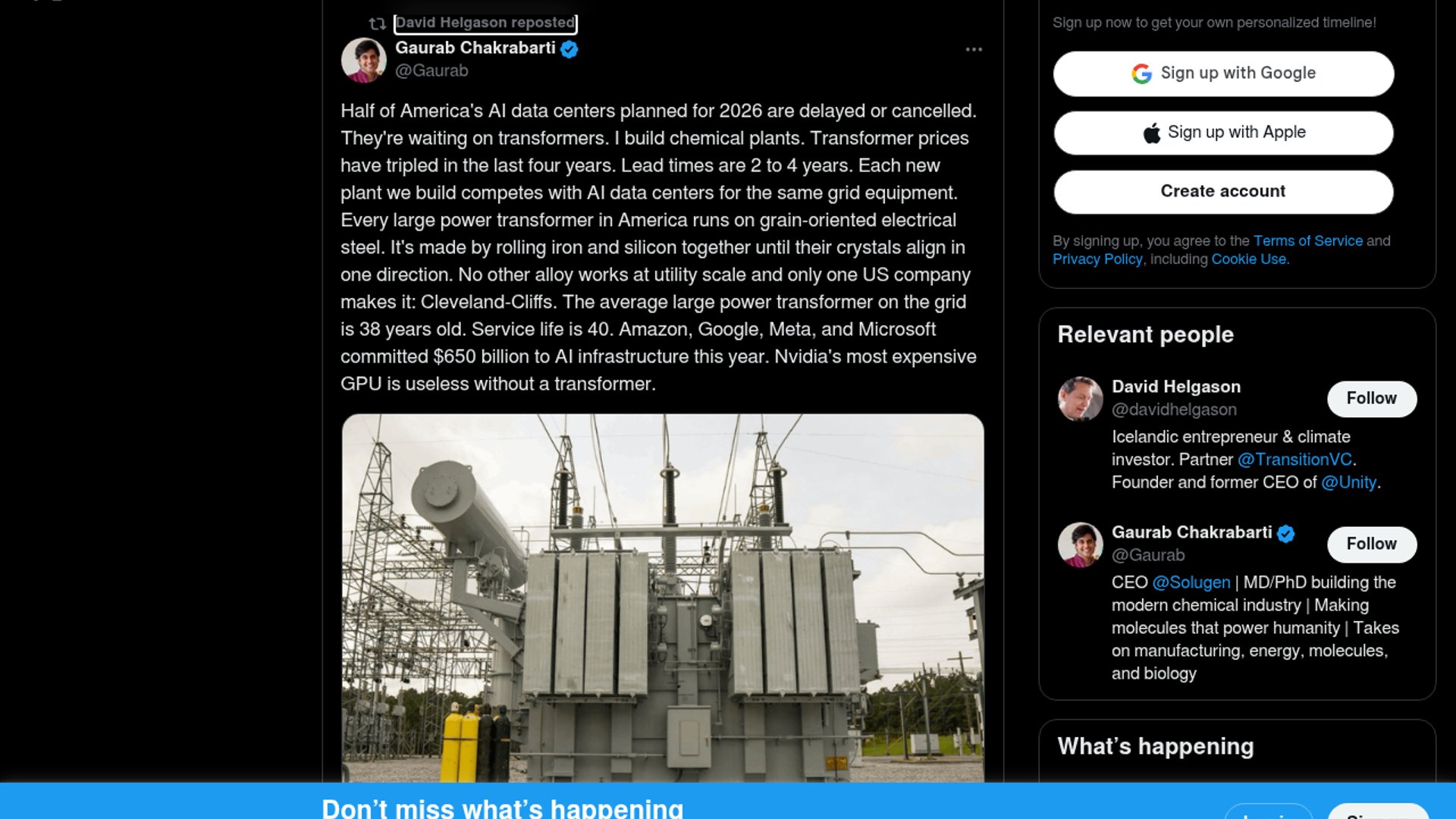
Task: Open the @Solugen mention link
Action: [1191, 582]
